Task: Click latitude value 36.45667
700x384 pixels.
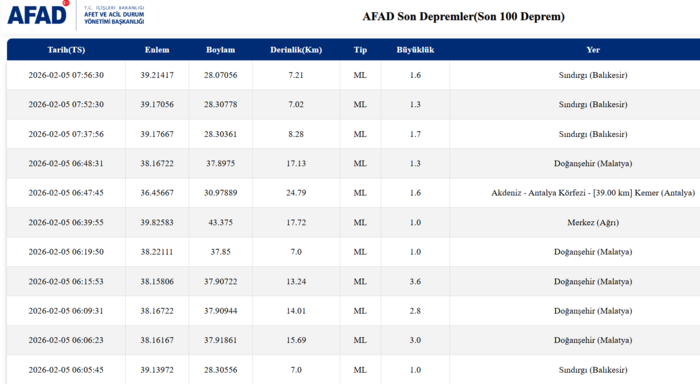Action: (157, 193)
